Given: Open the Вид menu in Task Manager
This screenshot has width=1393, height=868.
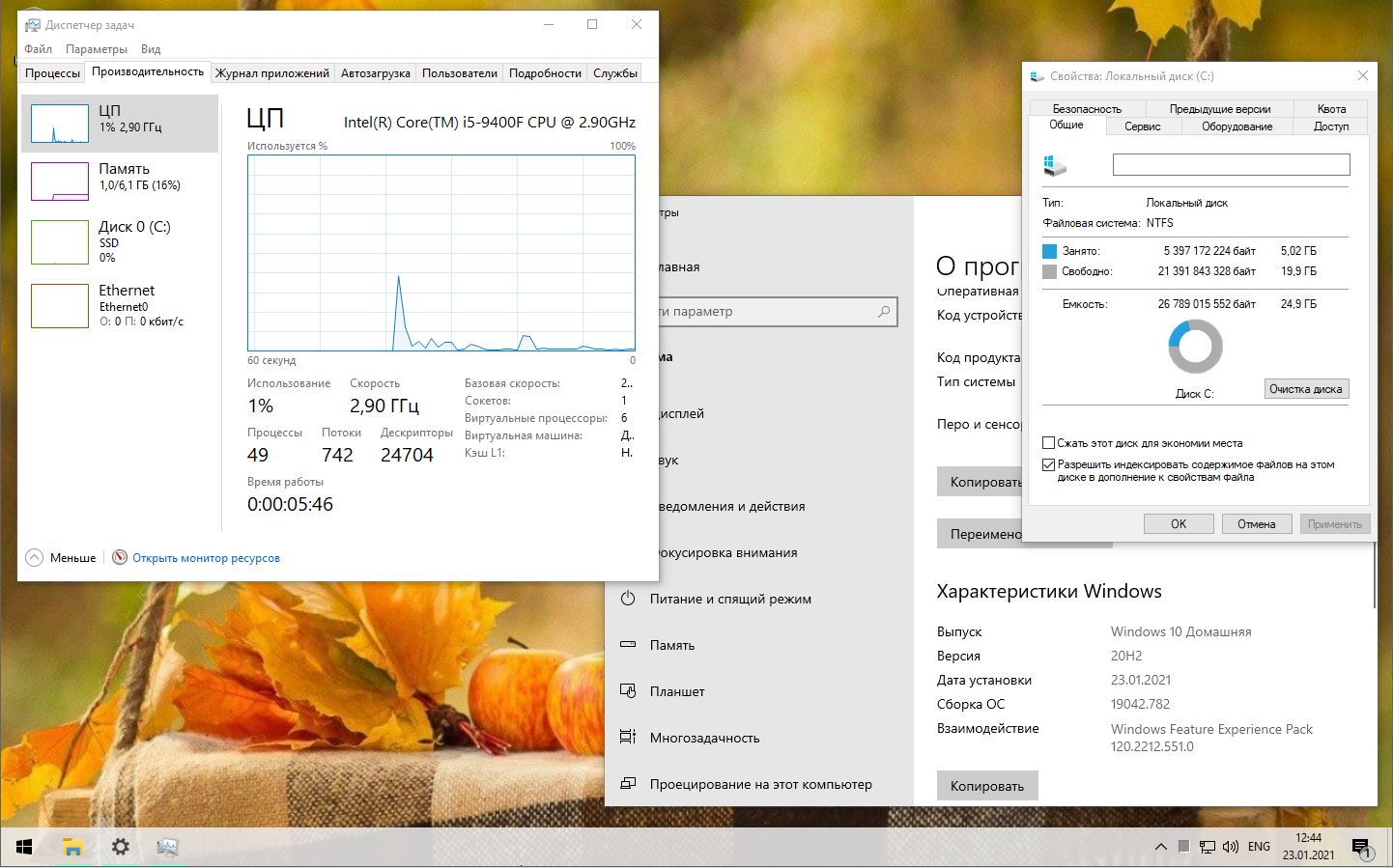Looking at the screenshot, I should point(151,49).
